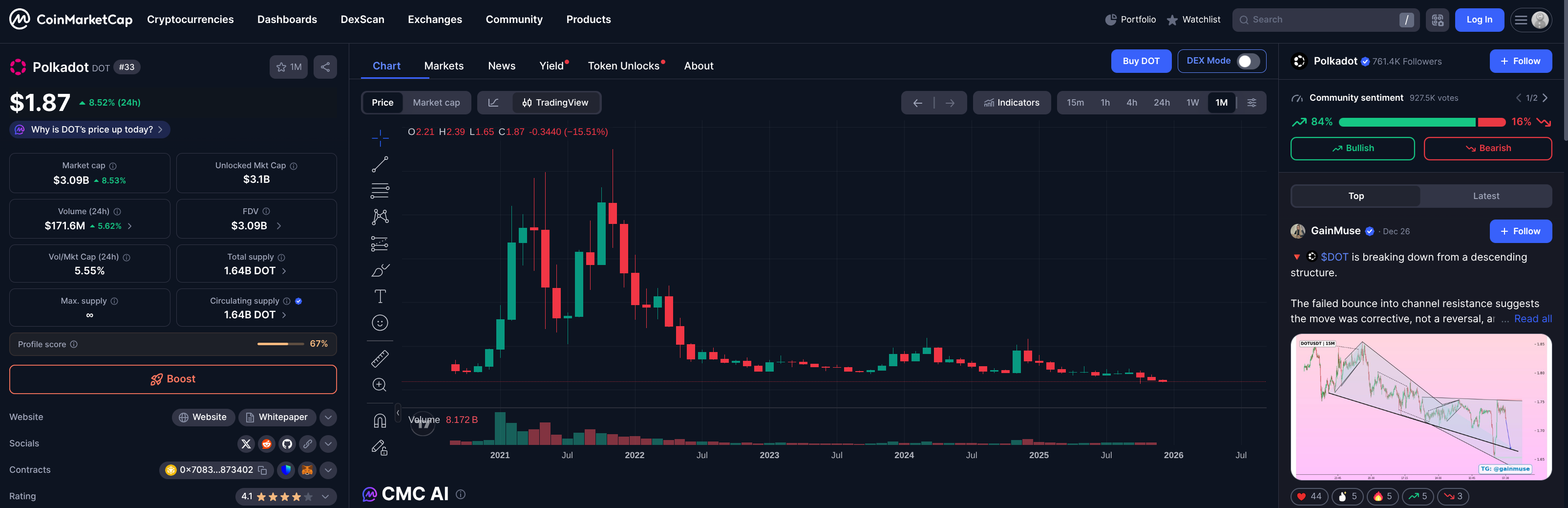Show Market cap info tooltip icon

[x=113, y=166]
